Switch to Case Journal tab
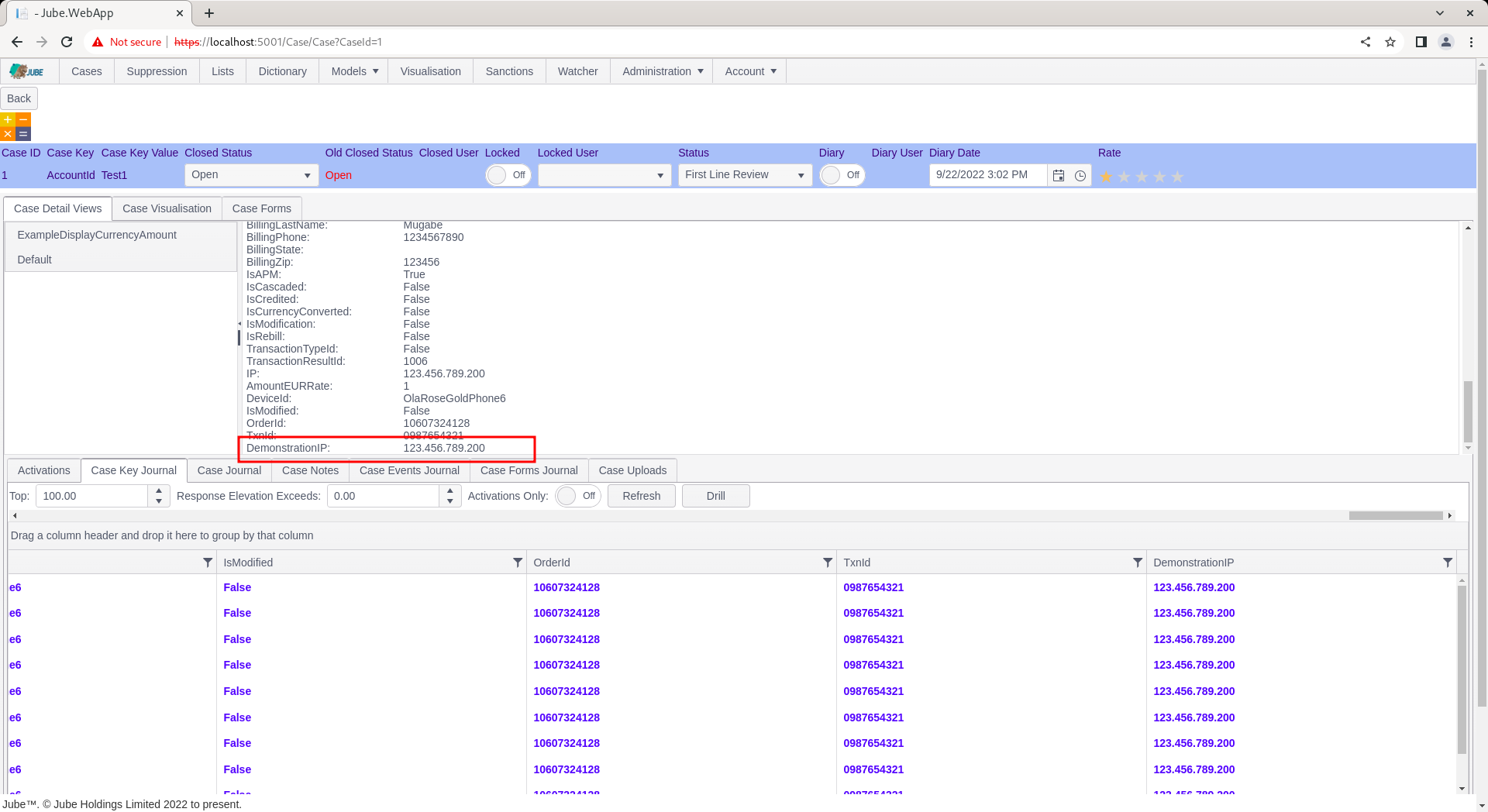1488x812 pixels. 229,470
